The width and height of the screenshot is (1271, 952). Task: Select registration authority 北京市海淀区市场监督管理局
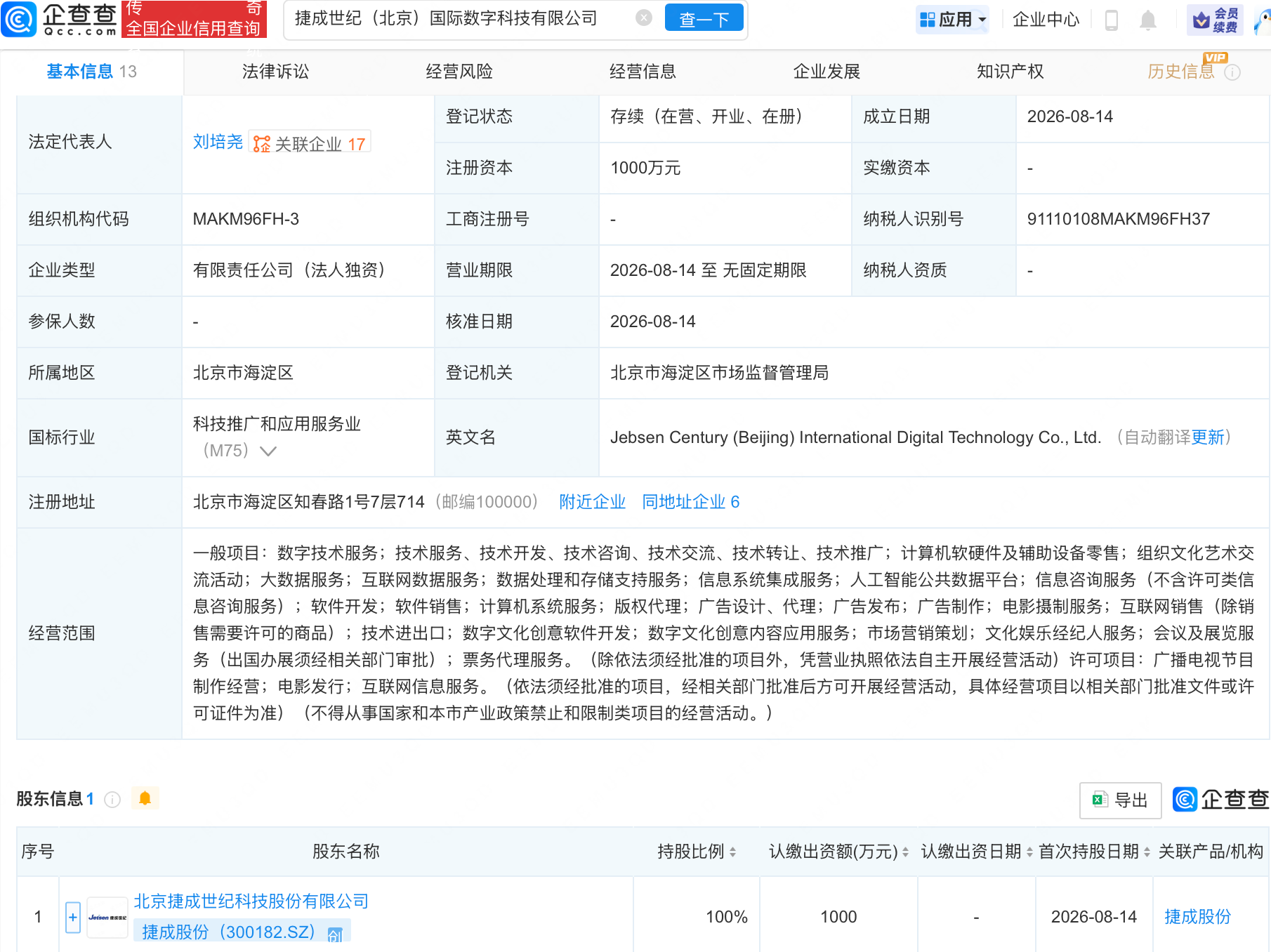tap(720, 373)
